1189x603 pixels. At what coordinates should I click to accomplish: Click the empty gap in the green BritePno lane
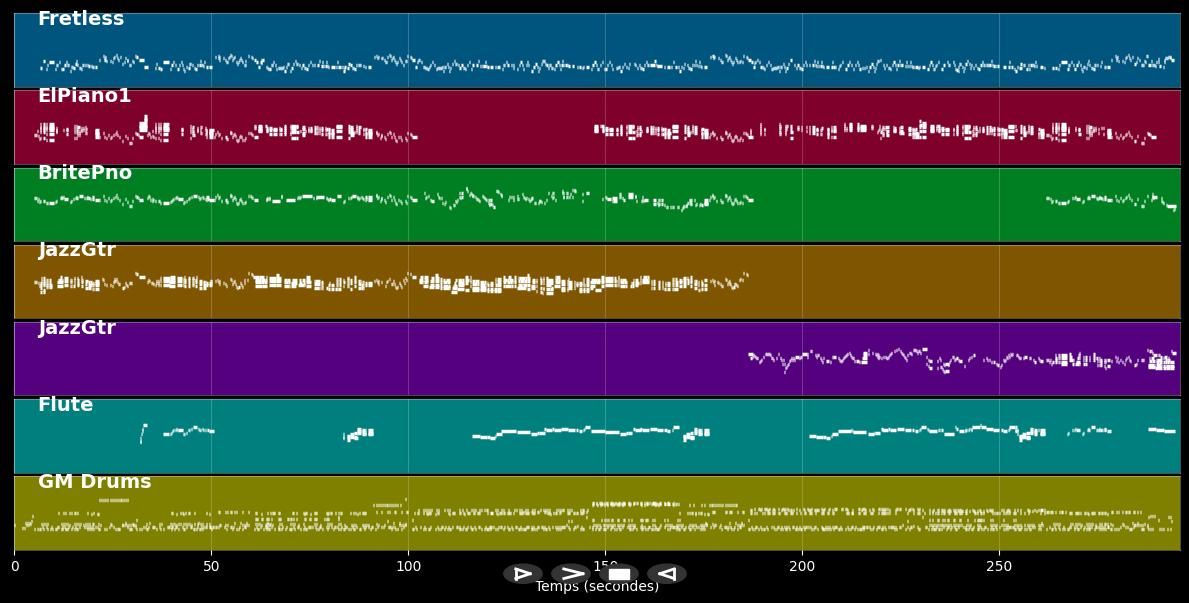[900, 205]
